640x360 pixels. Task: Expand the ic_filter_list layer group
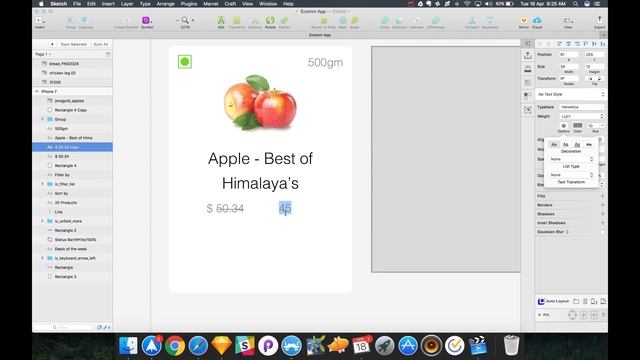[x=42, y=184]
